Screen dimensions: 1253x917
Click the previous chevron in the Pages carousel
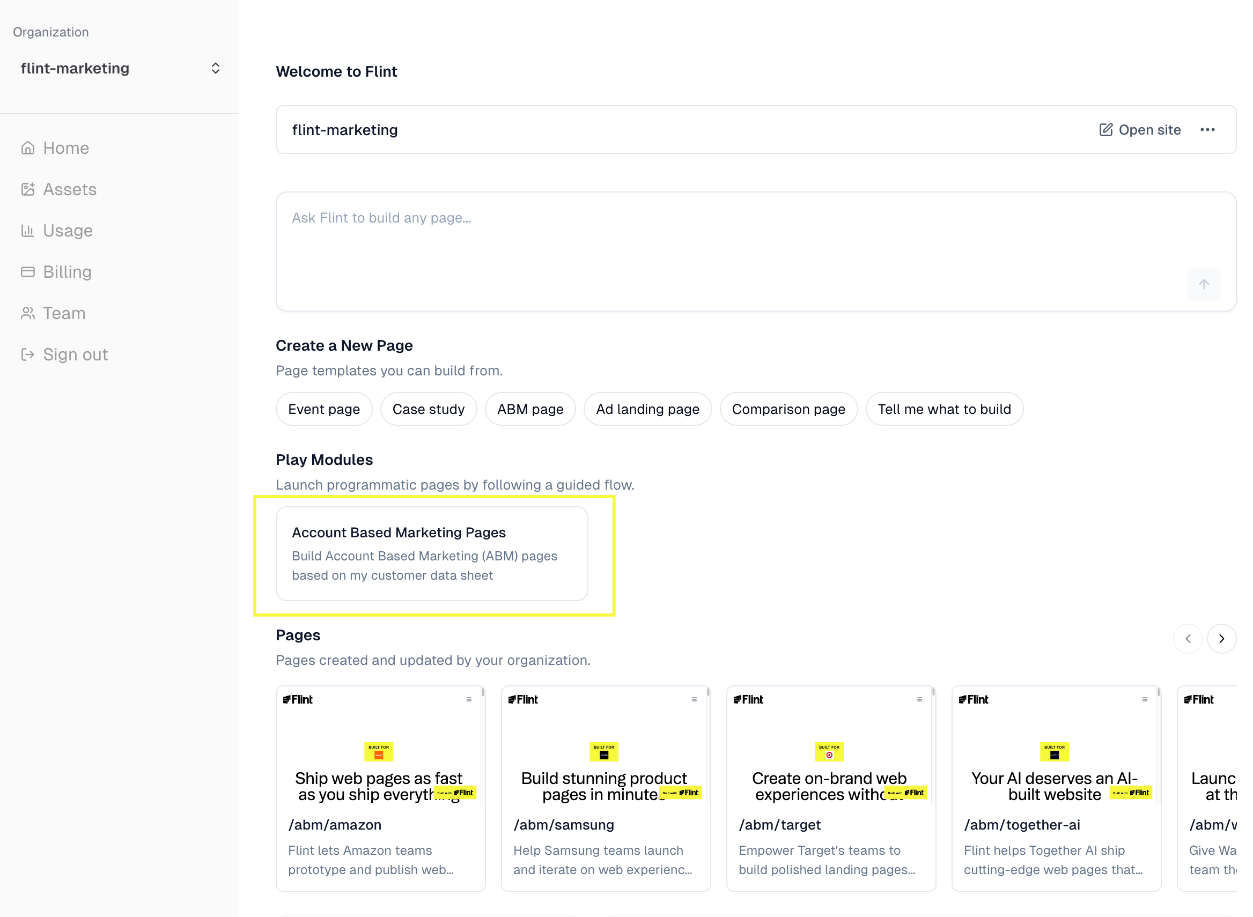tap(1187, 638)
